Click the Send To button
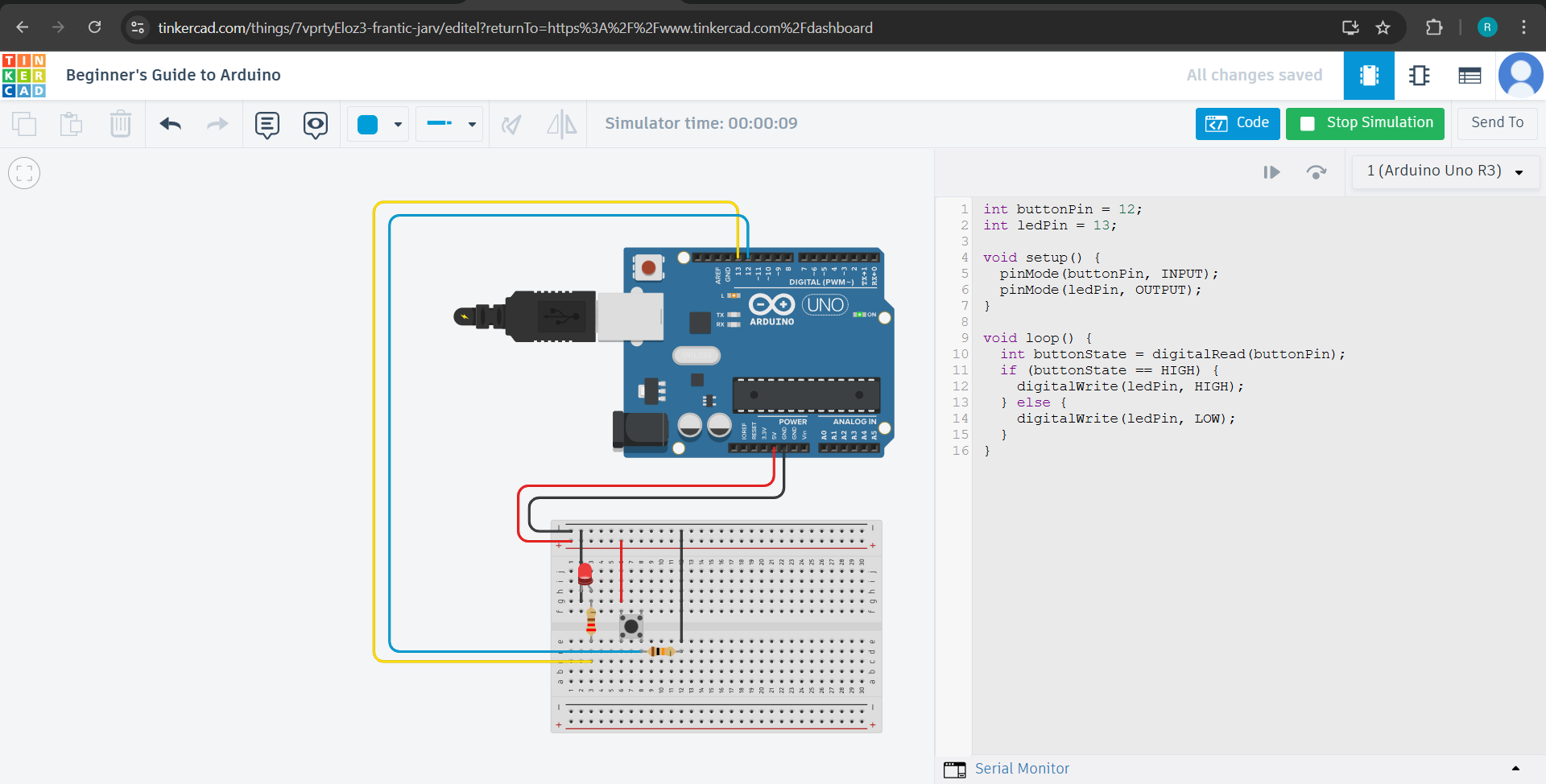1546x784 pixels. pos(1497,123)
